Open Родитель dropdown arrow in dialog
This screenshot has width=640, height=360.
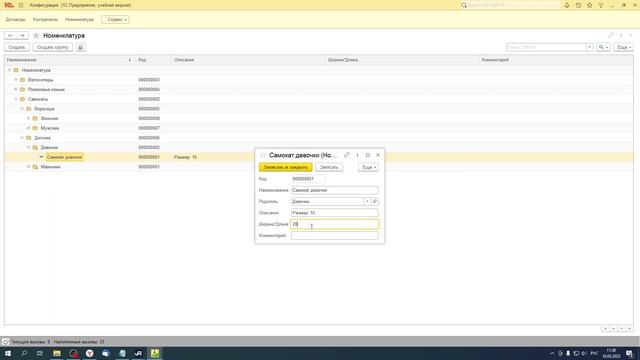point(367,201)
